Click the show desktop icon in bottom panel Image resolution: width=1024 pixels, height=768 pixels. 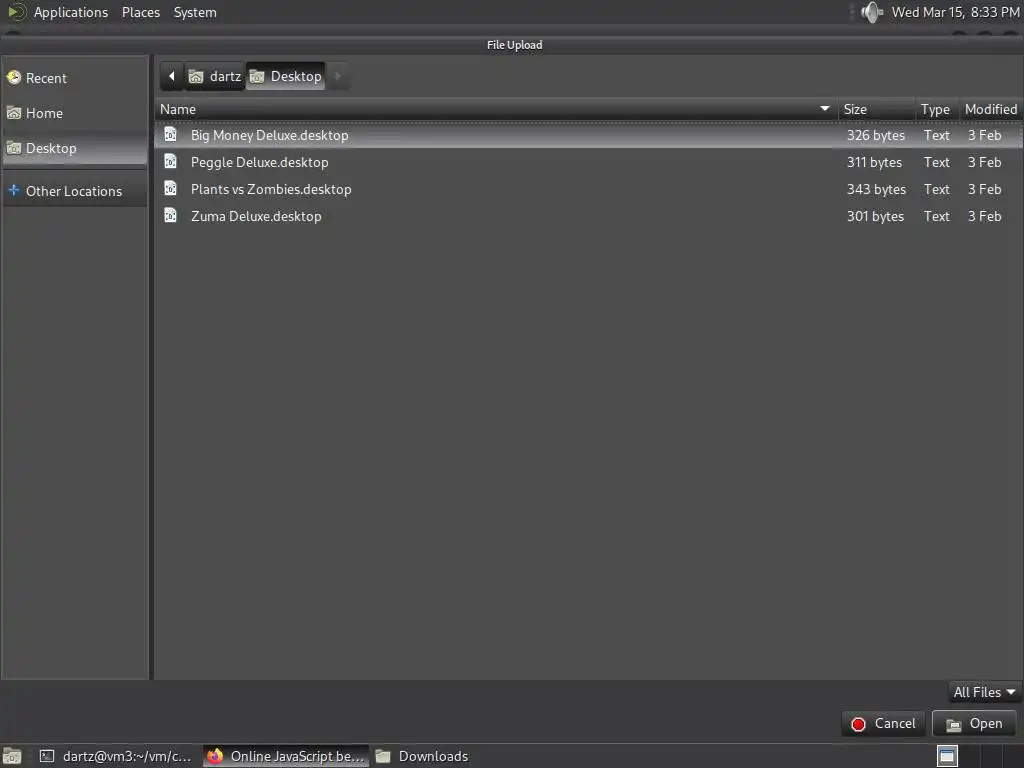tap(12, 756)
